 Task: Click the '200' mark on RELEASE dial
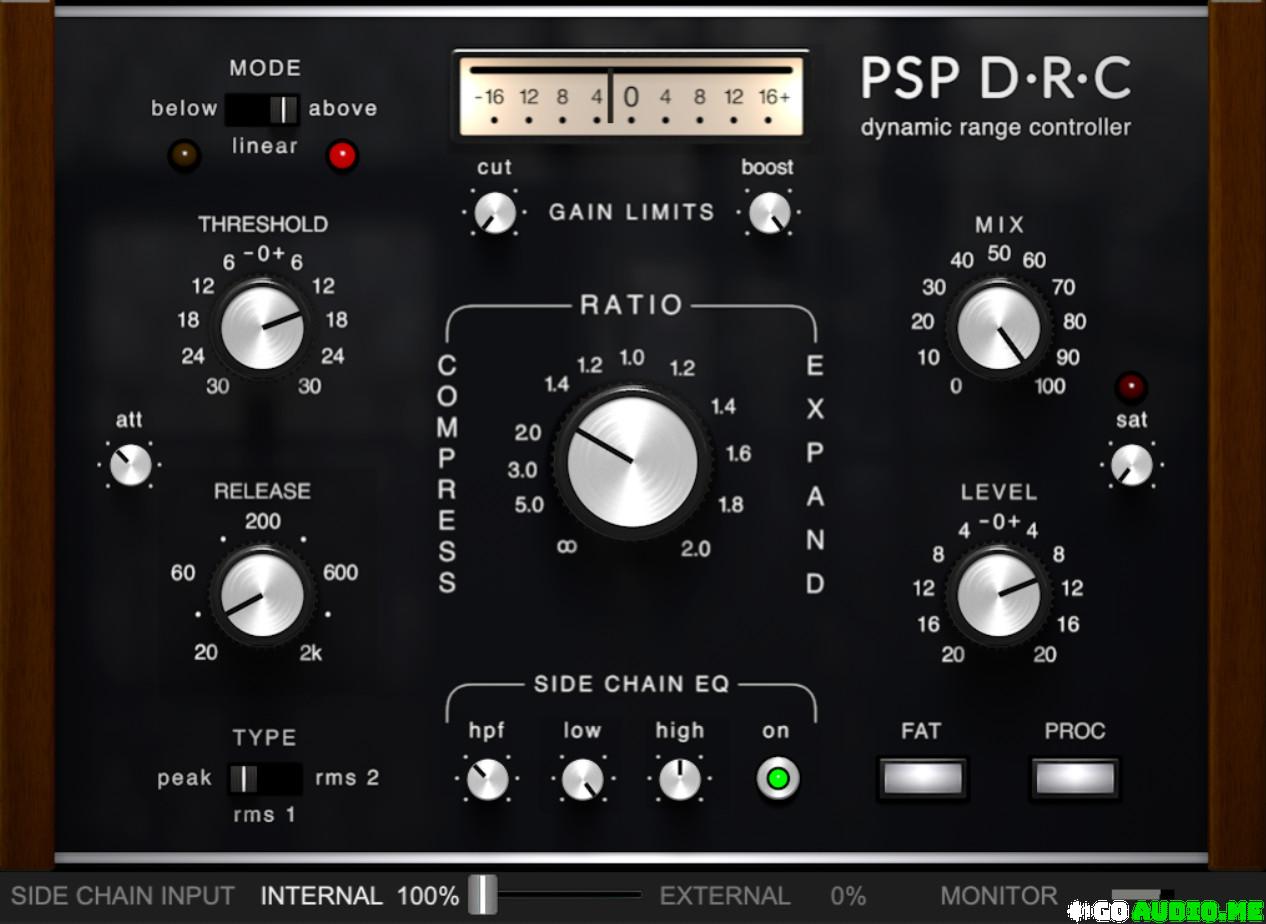pos(263,521)
